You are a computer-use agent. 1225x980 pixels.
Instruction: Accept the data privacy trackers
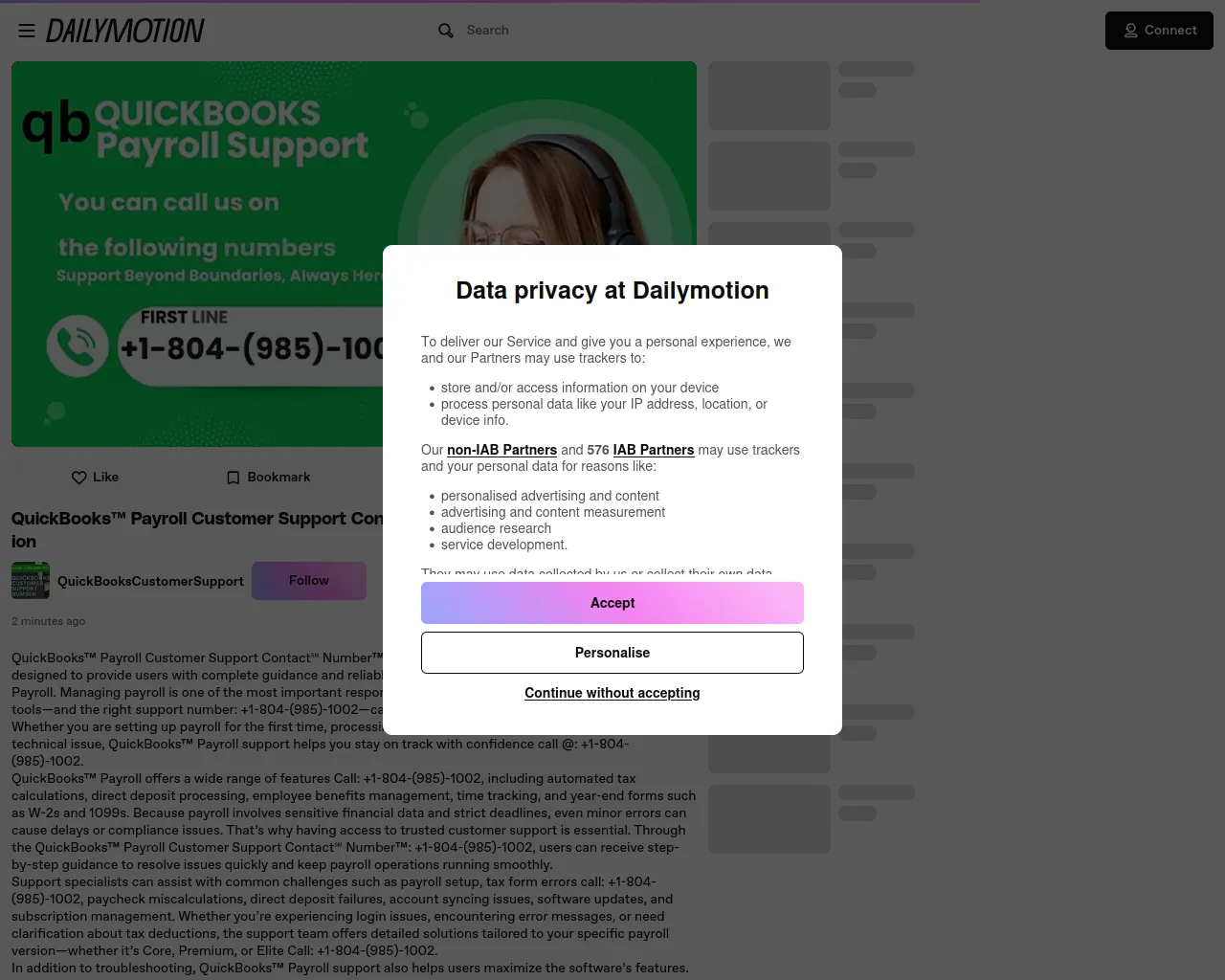click(612, 603)
